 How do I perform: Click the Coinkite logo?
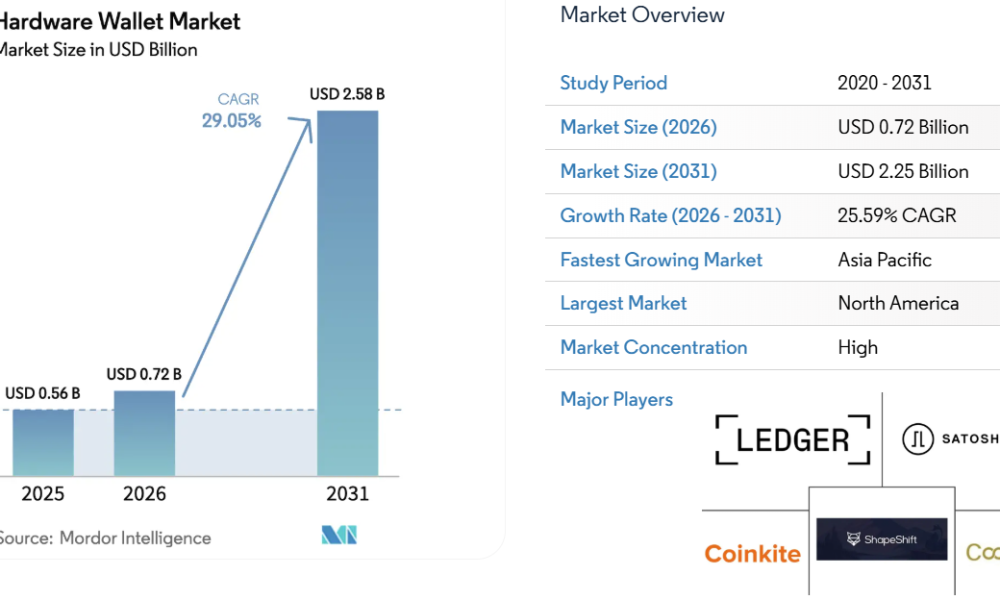click(752, 553)
